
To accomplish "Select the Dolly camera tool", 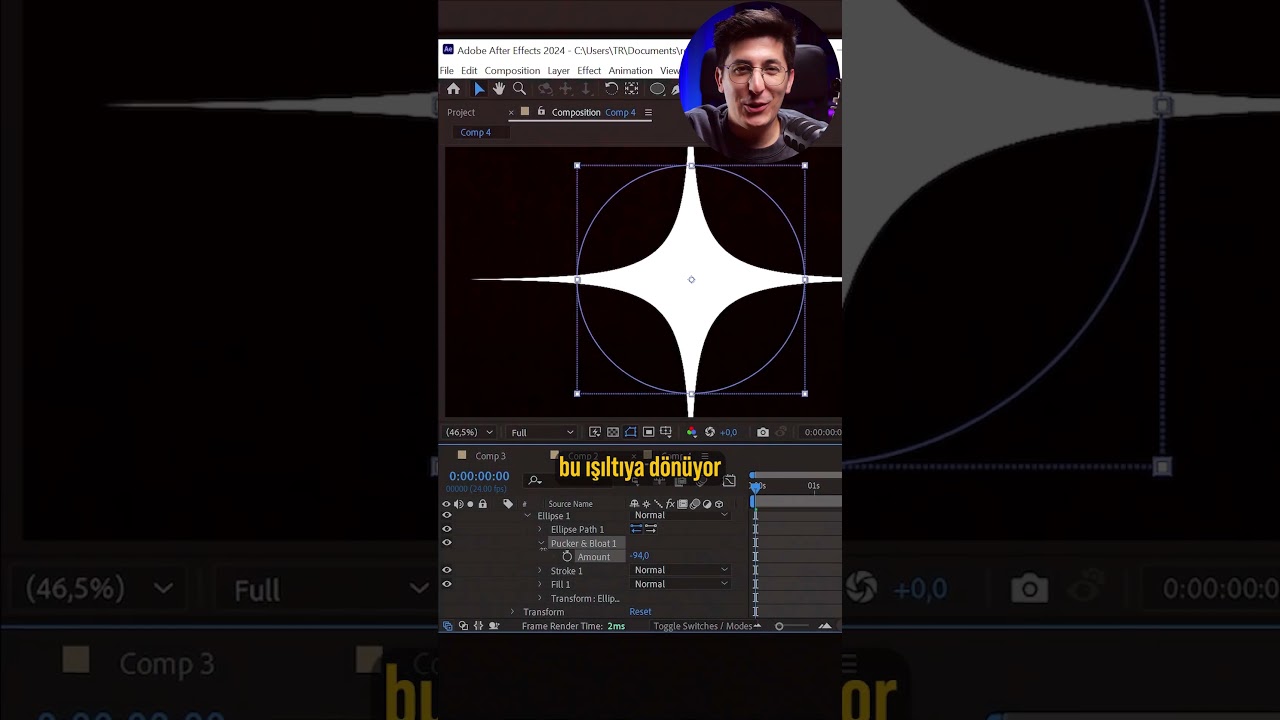I will (586, 89).
